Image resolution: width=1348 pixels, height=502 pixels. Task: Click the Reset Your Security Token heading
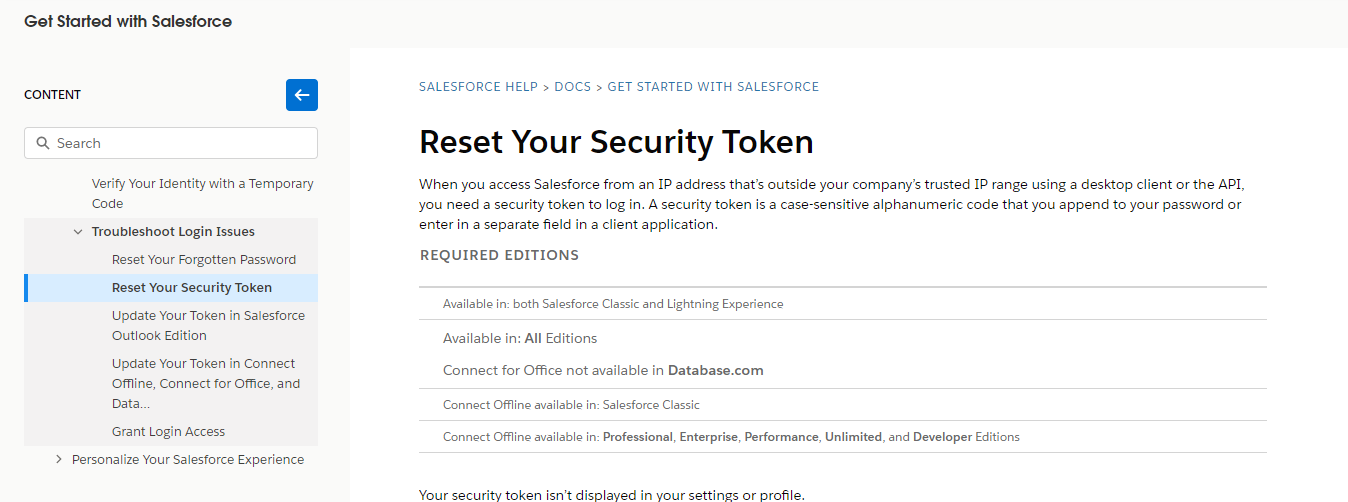616,142
